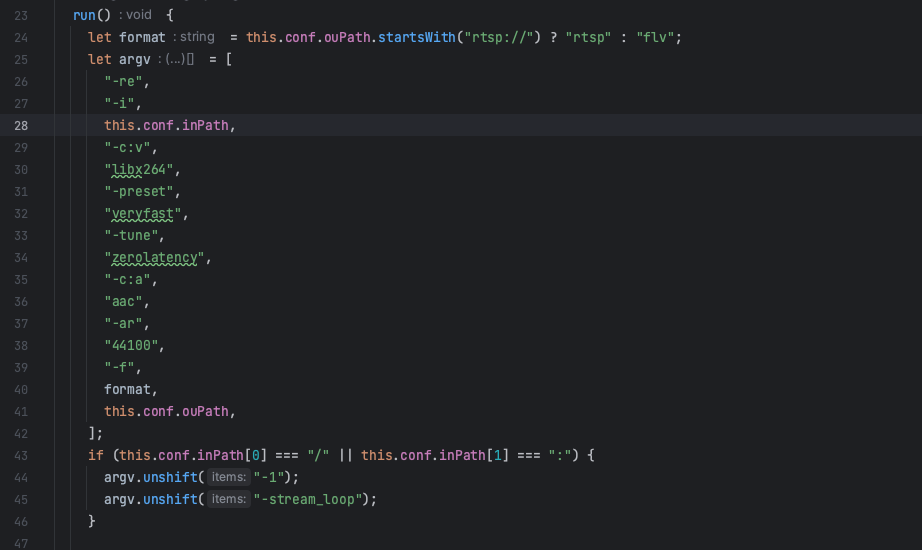Click the closing brace on line 46

[x=92, y=521]
